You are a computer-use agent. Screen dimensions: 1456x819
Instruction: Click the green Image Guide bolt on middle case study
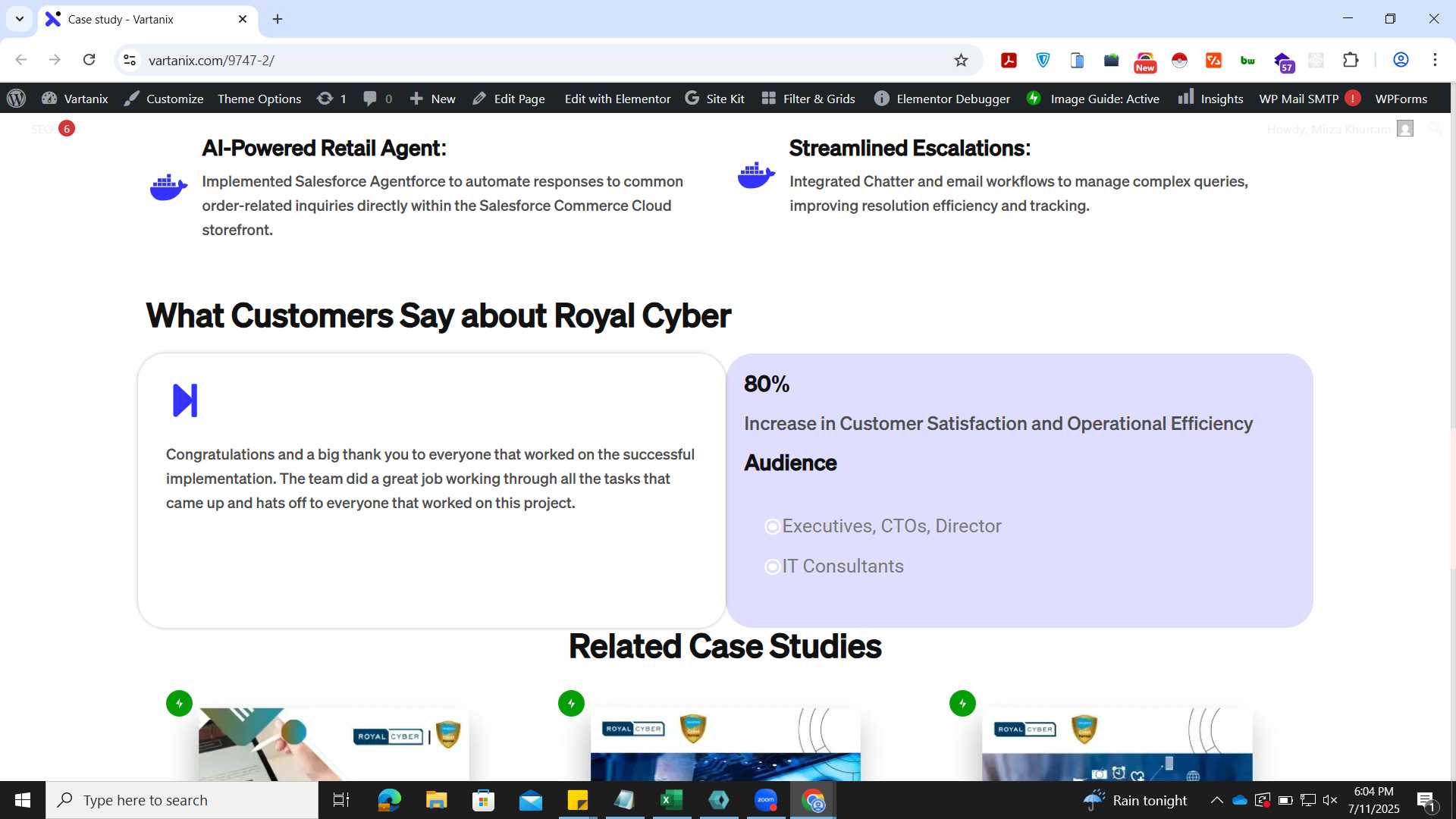tap(571, 703)
